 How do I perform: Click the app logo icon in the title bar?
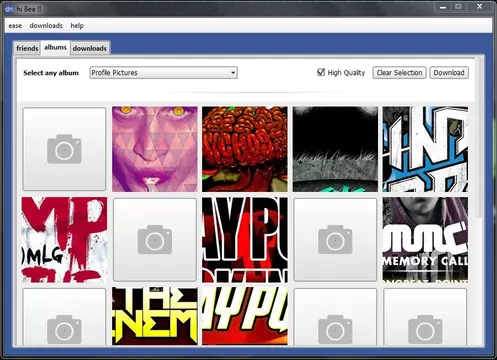point(9,9)
